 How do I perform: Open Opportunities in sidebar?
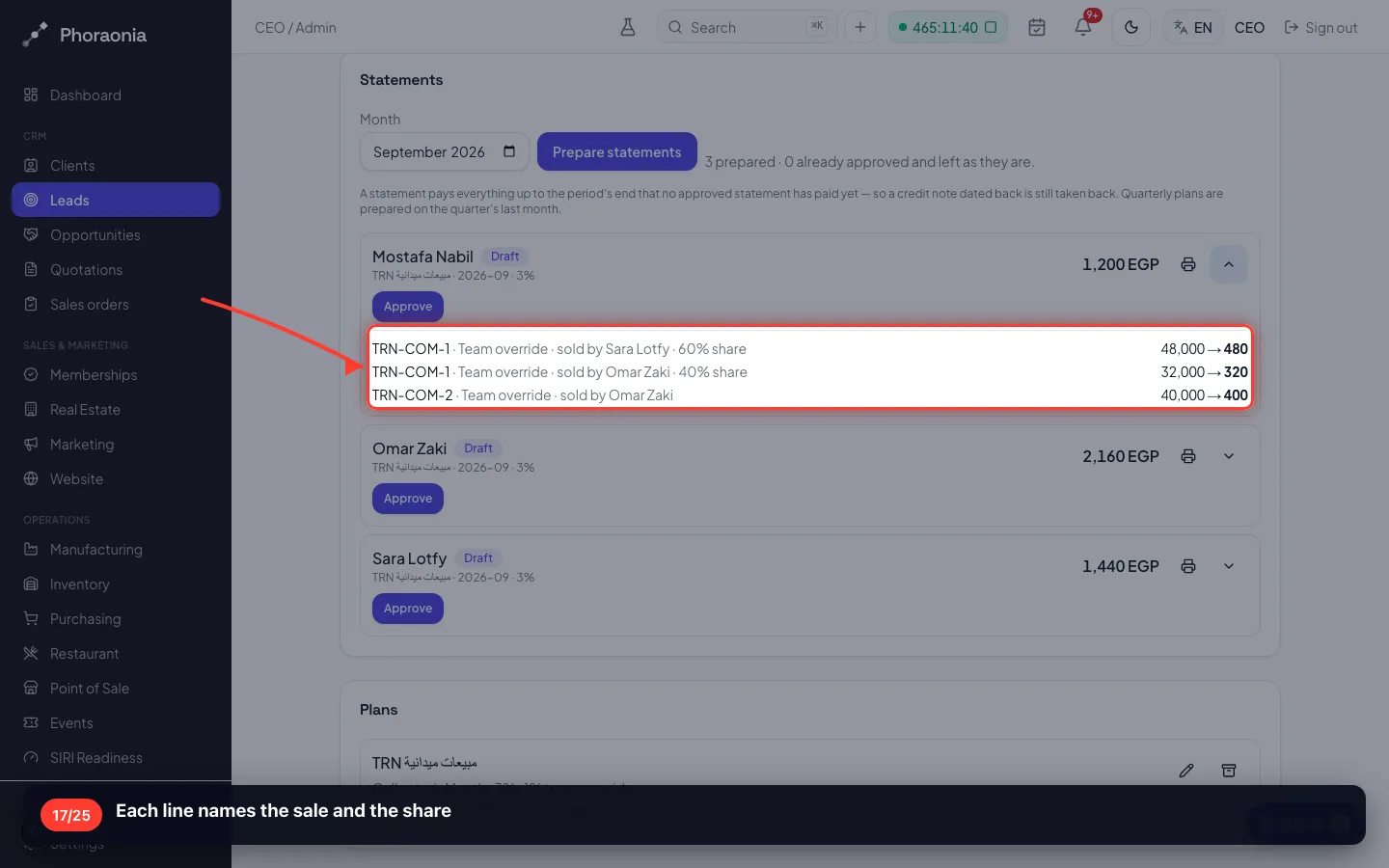click(116, 234)
